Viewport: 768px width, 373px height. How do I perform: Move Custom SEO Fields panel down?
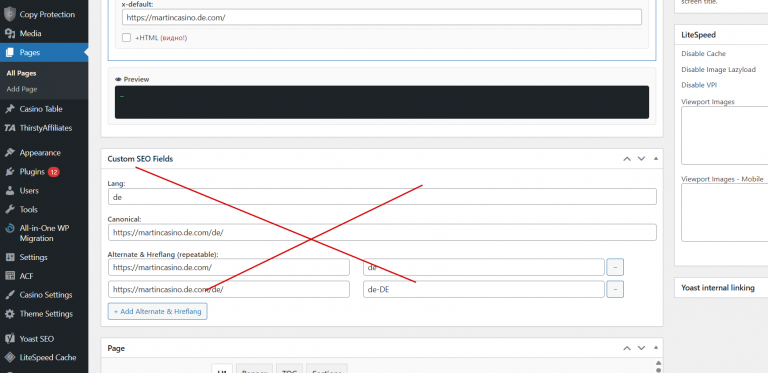pos(641,159)
